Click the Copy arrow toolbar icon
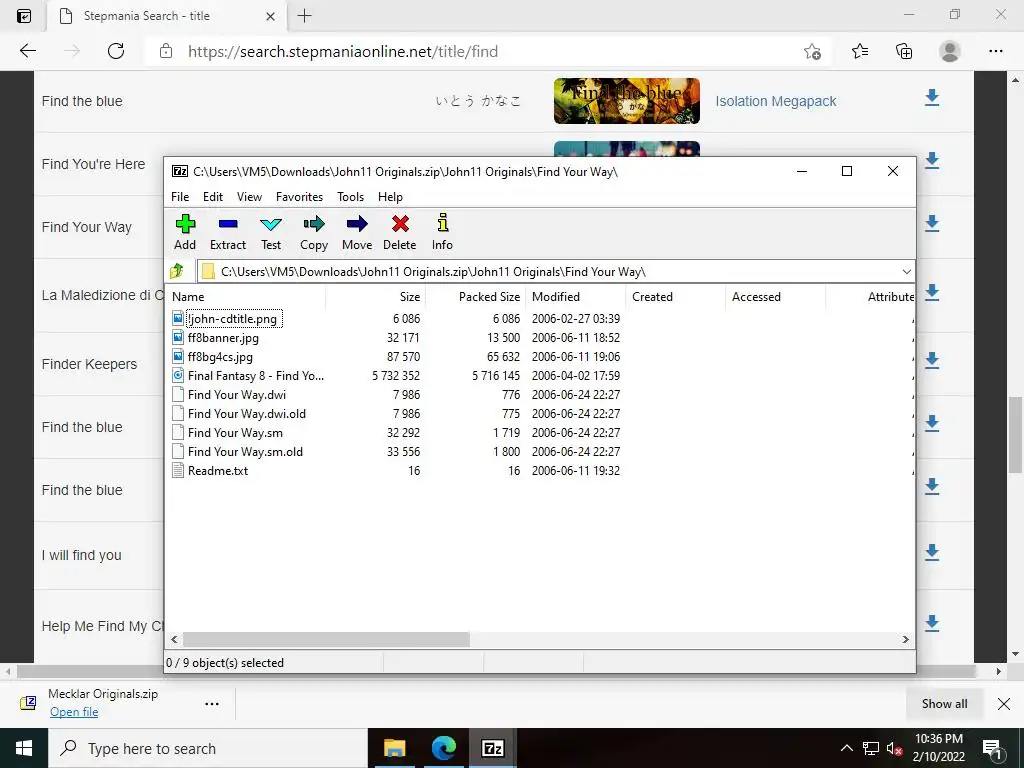1024x768 pixels. pos(313,224)
